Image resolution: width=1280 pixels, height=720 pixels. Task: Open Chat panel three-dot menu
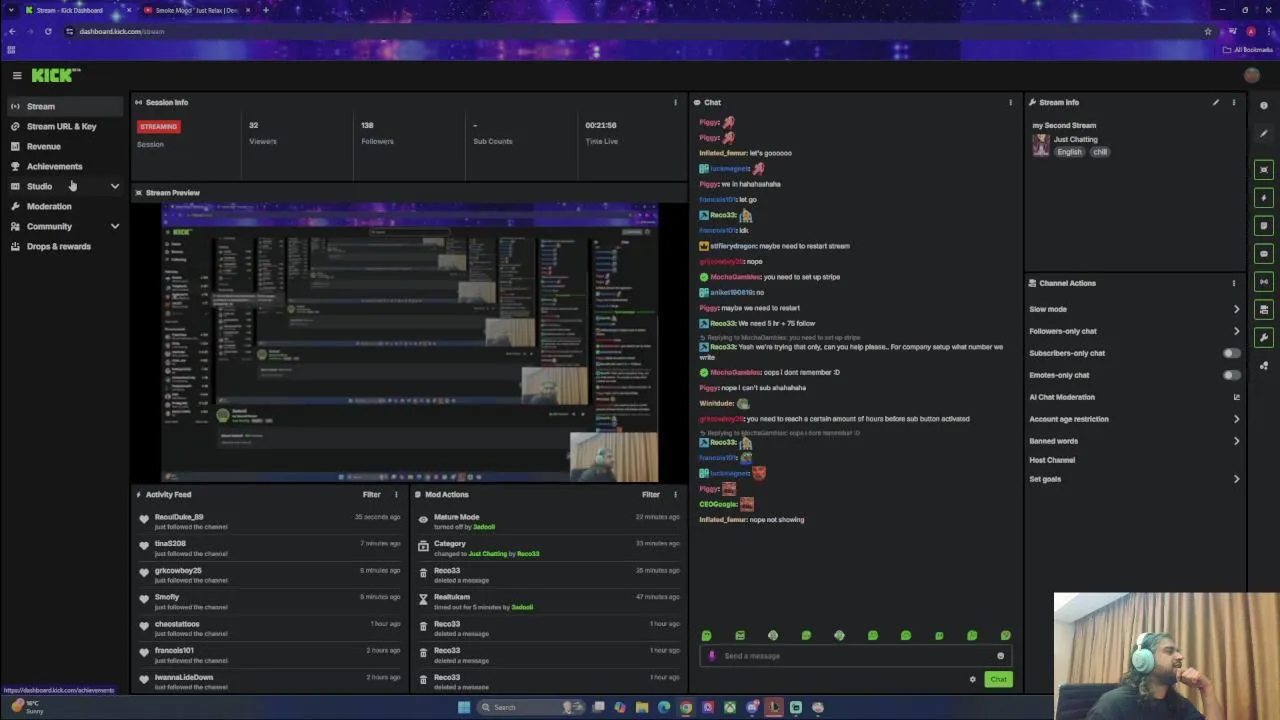coord(1010,102)
